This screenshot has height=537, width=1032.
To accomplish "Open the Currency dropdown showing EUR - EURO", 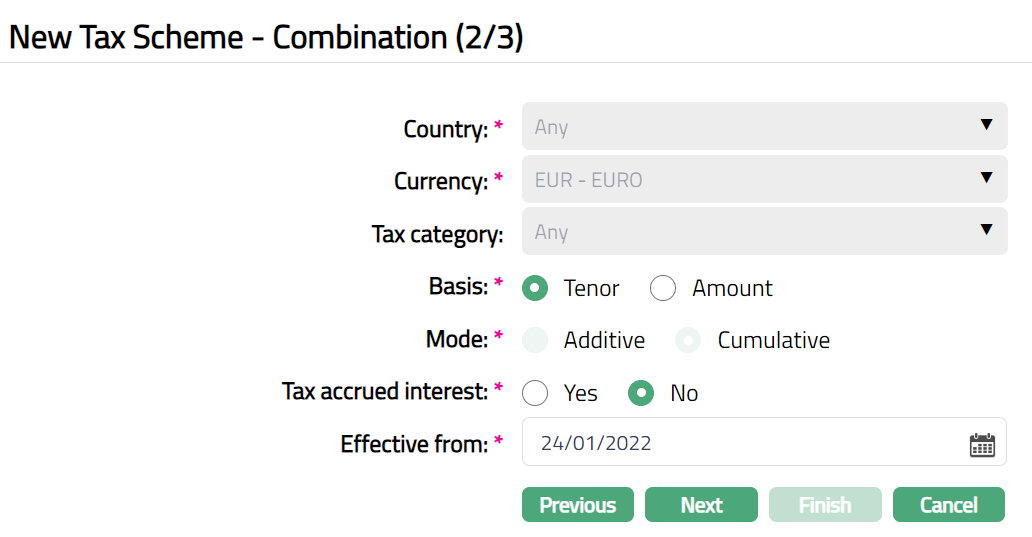I will point(764,179).
